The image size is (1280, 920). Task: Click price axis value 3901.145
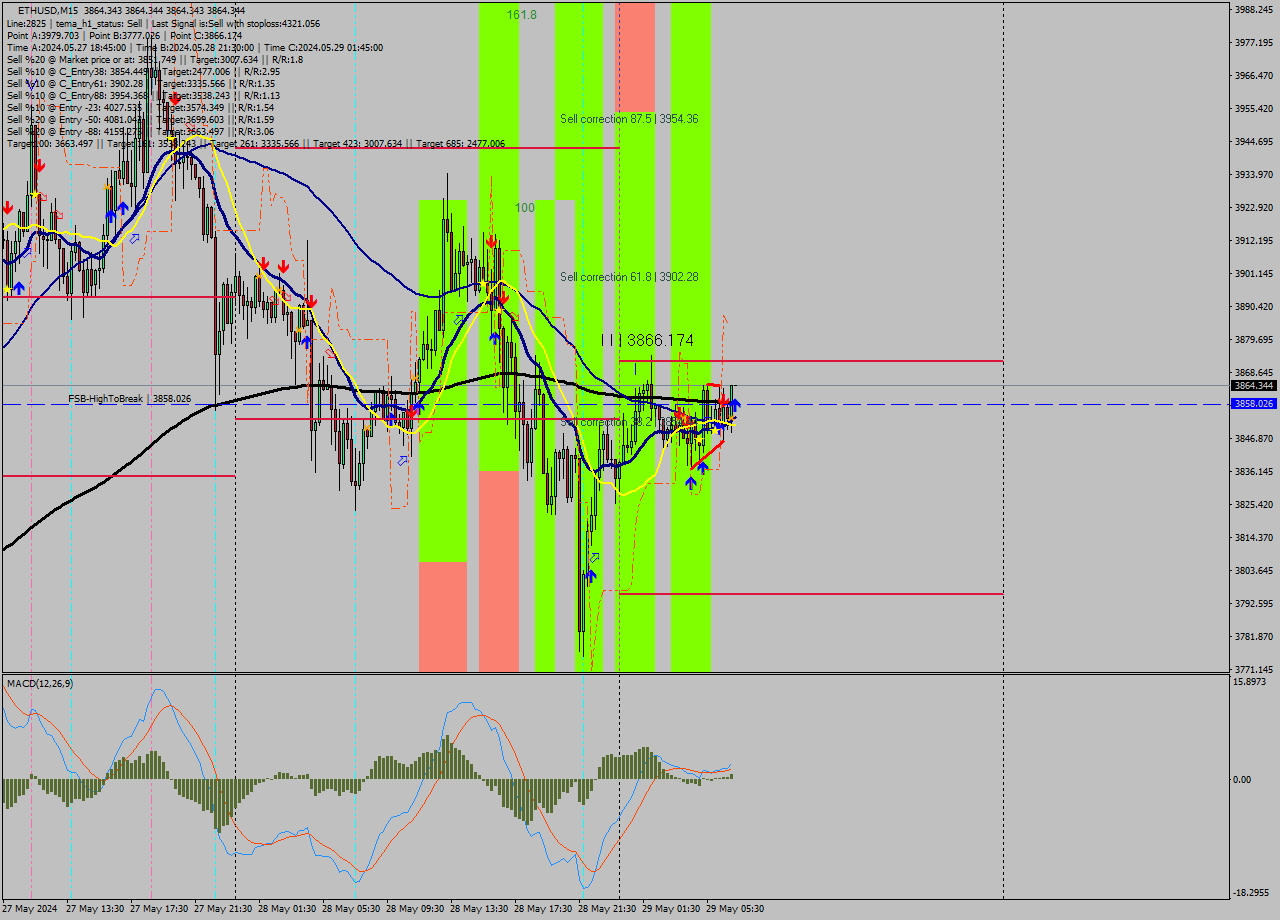point(1255,273)
